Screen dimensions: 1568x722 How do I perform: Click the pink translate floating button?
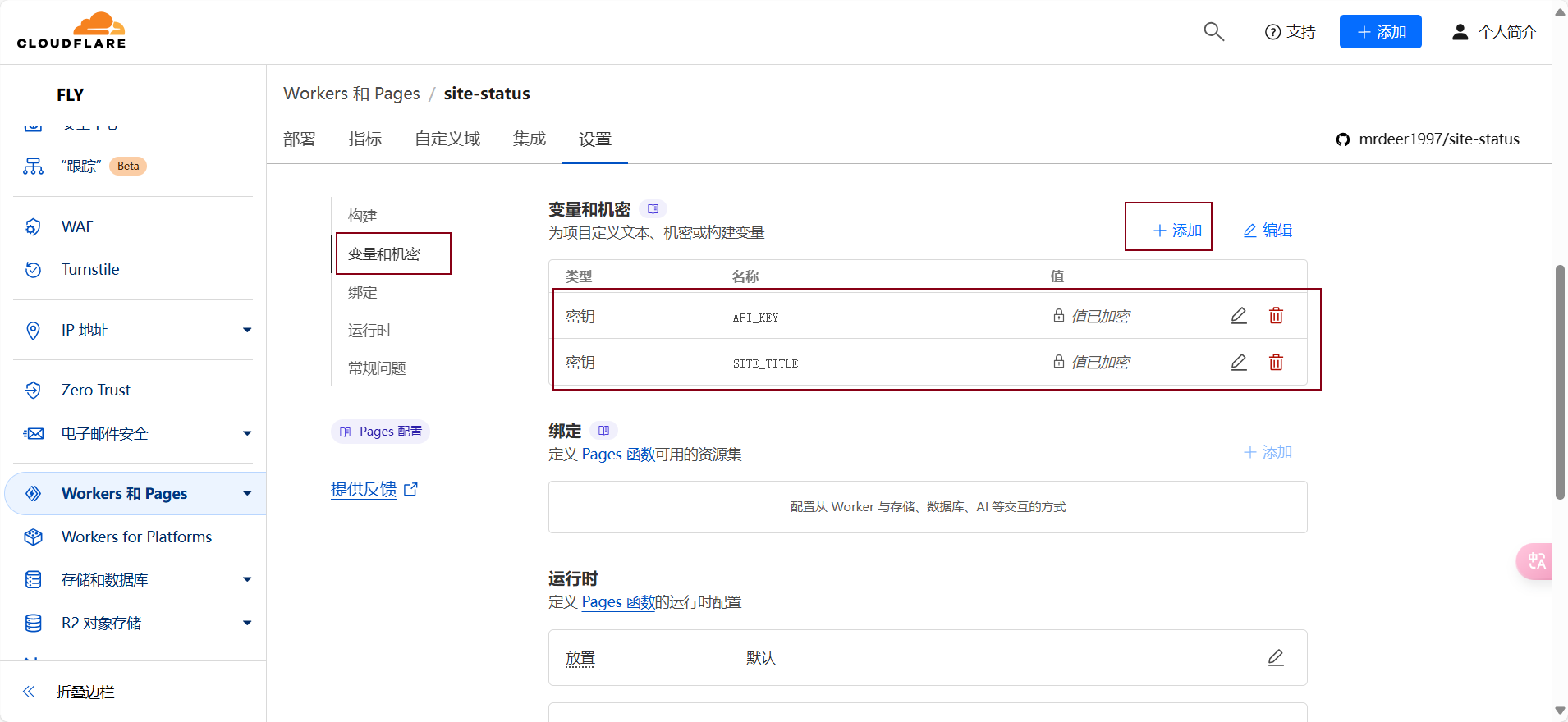pyautogui.click(x=1534, y=561)
